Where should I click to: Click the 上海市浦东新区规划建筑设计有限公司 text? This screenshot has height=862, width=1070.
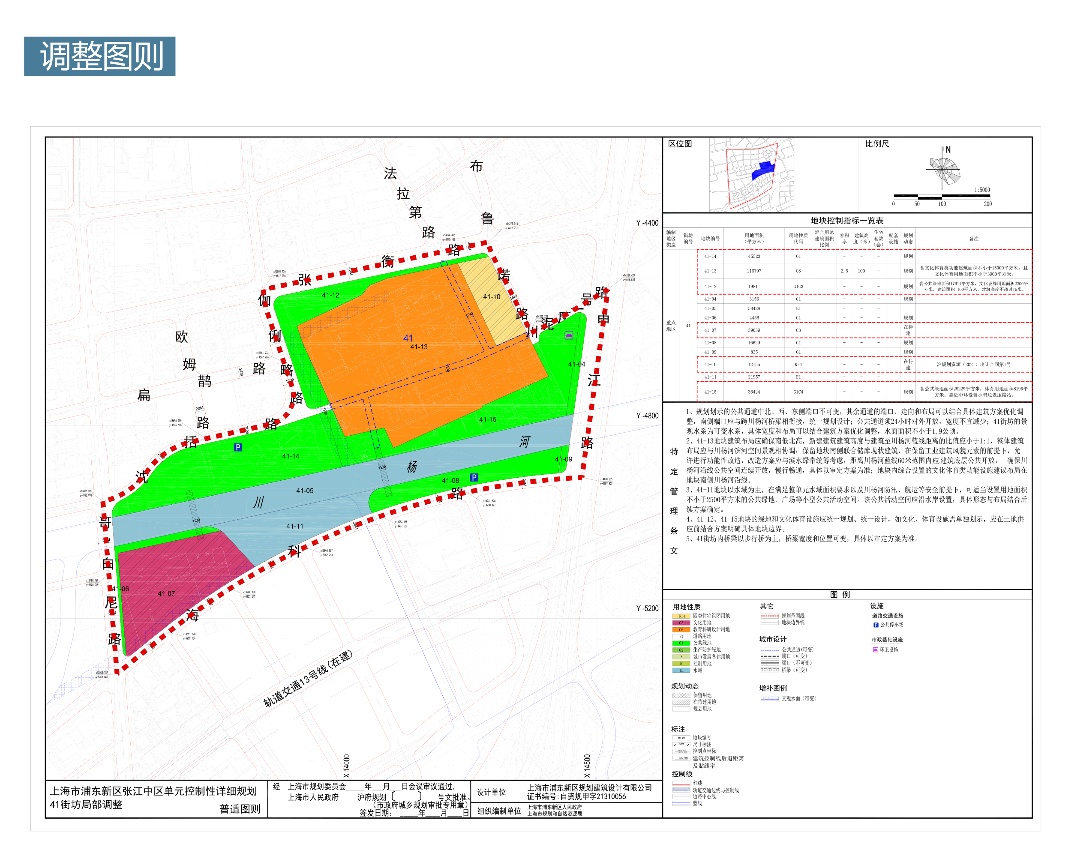[x=589, y=788]
